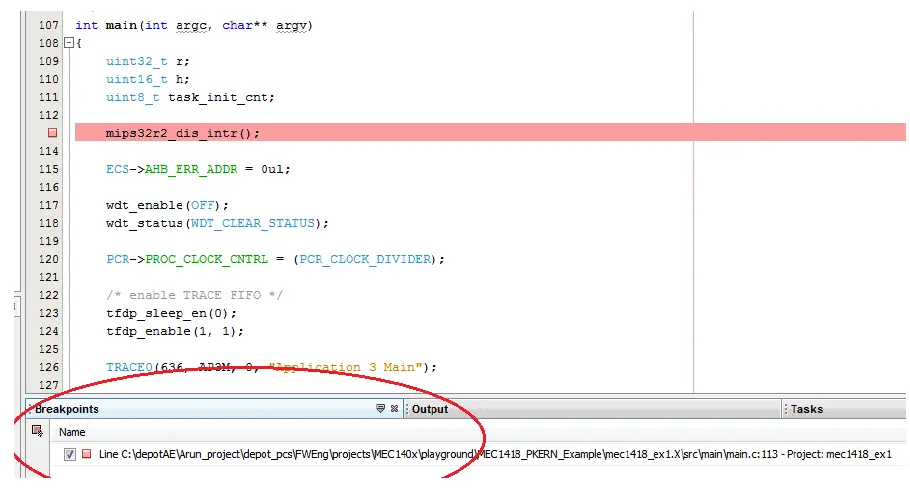Click the PROC_CLOCK_CNTRL identifier
Screen dimensions: 910x488
pyautogui.click(x=207, y=259)
